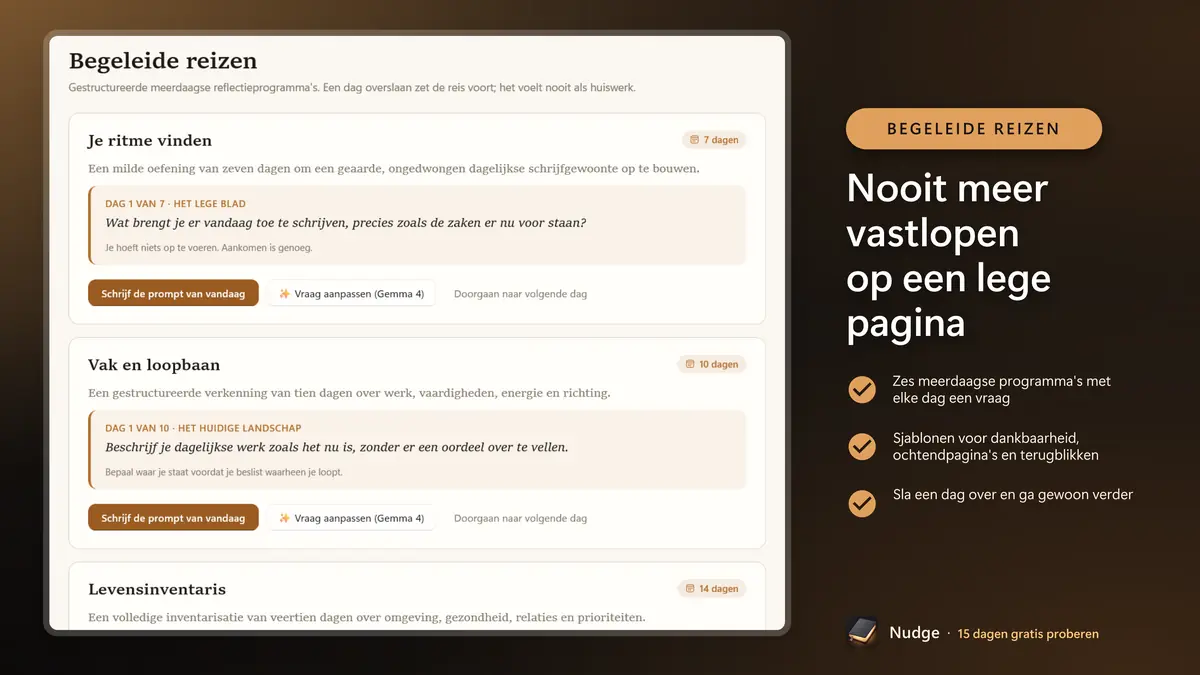Click the subtitle 'Gestructureerde meerdaagse reflectieprogramma's'
The height and width of the screenshot is (675, 1200).
(x=352, y=88)
